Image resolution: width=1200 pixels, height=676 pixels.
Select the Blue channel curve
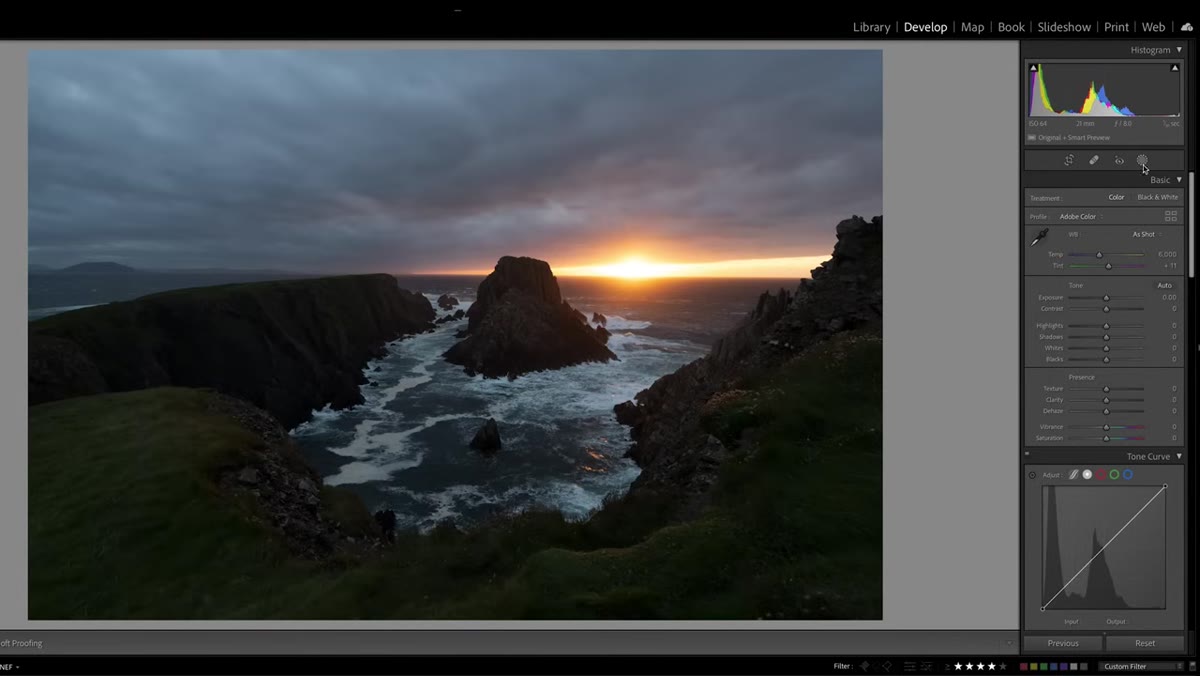[x=1128, y=475]
